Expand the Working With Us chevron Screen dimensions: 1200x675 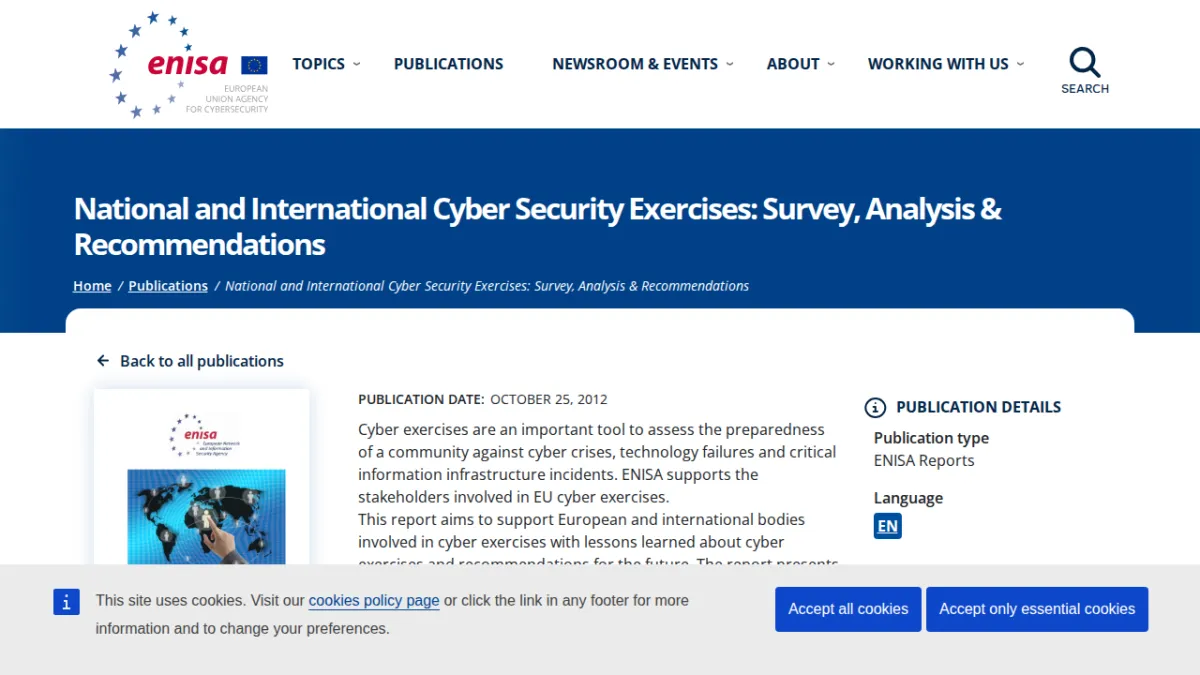[x=1020, y=64]
